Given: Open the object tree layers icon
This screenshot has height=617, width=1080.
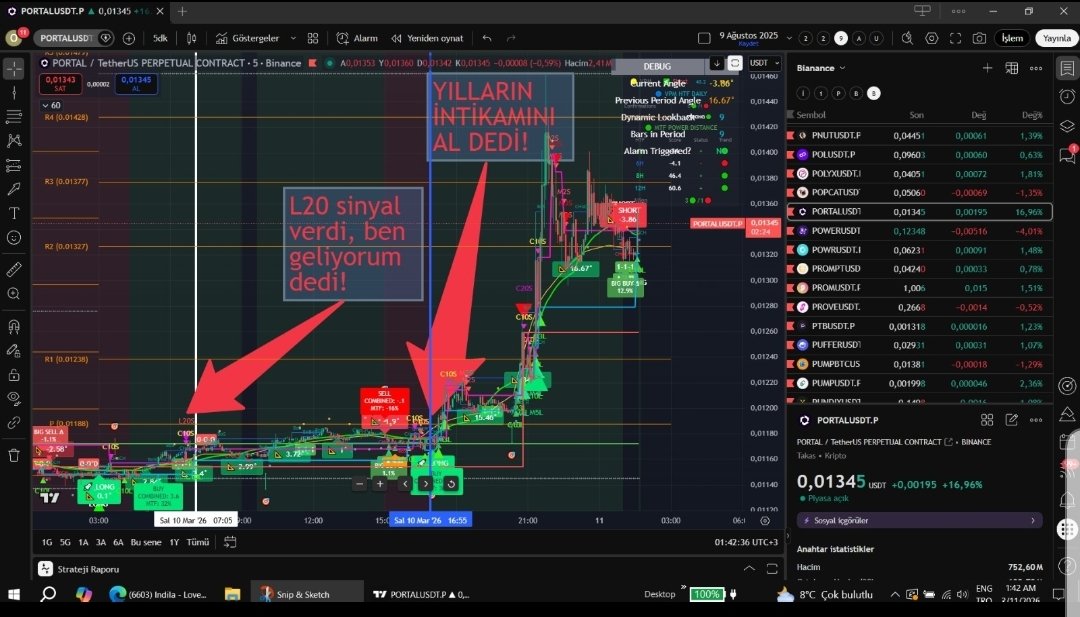Looking at the screenshot, I should coord(1067,125).
